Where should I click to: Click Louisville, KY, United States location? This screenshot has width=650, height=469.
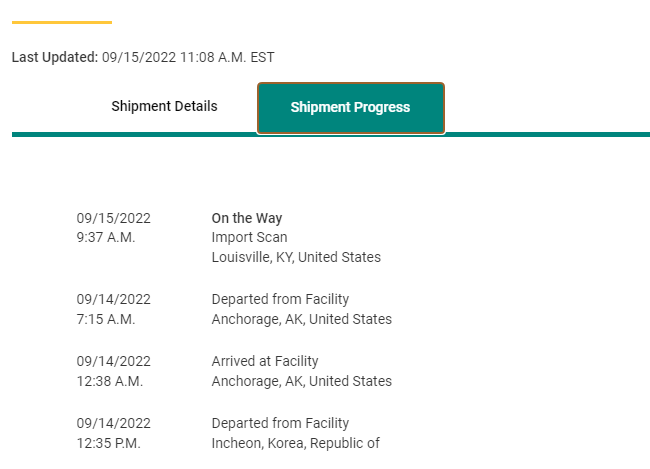[x=296, y=257]
